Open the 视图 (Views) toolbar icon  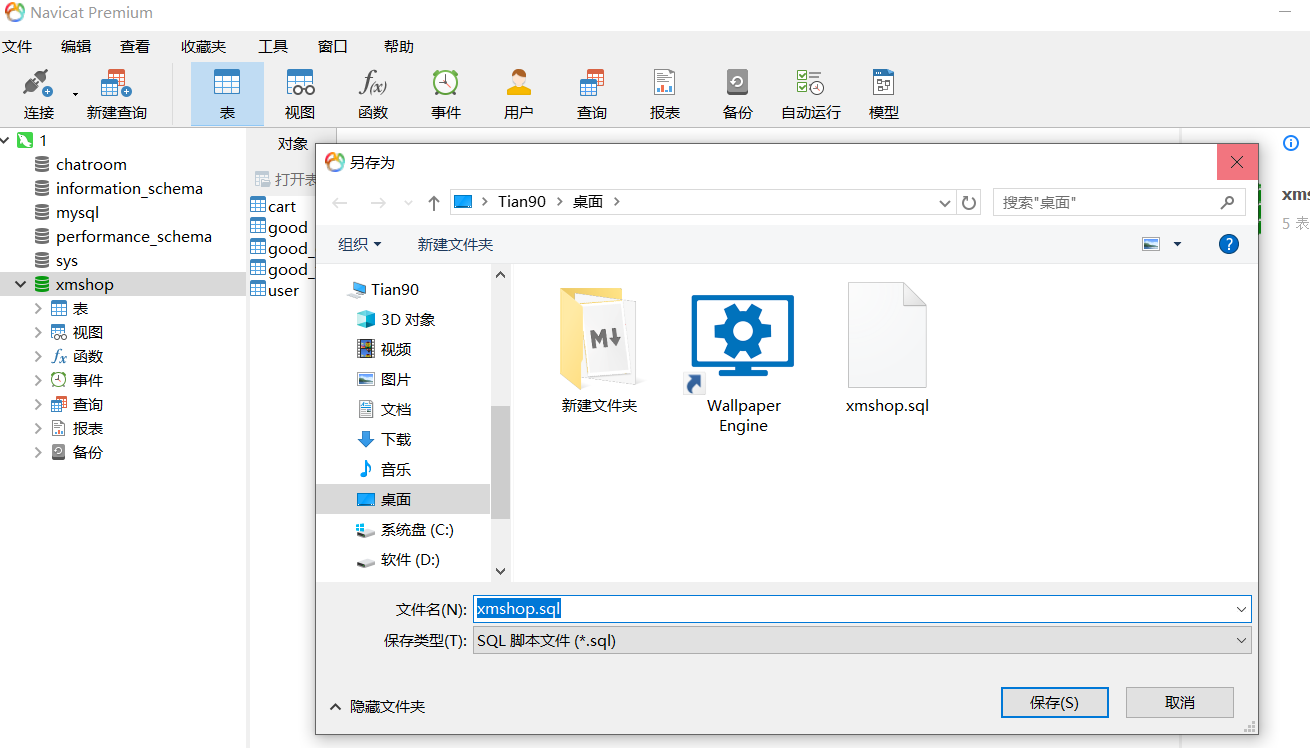299,92
